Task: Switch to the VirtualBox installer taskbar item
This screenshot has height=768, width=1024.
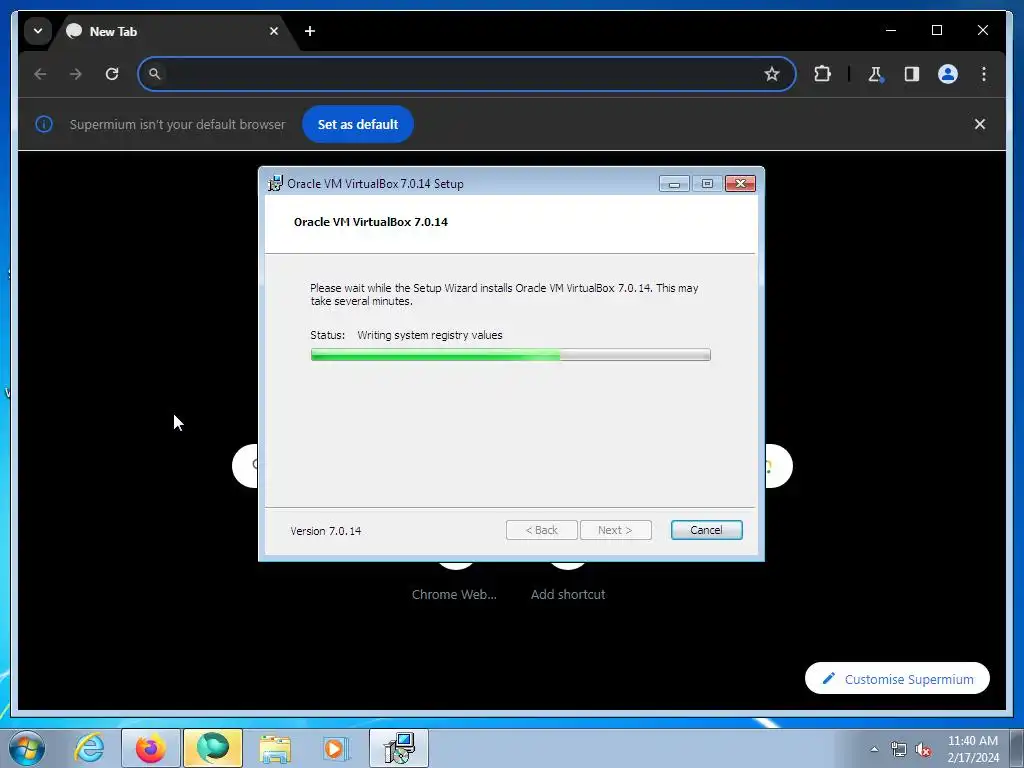Action: coord(399,748)
